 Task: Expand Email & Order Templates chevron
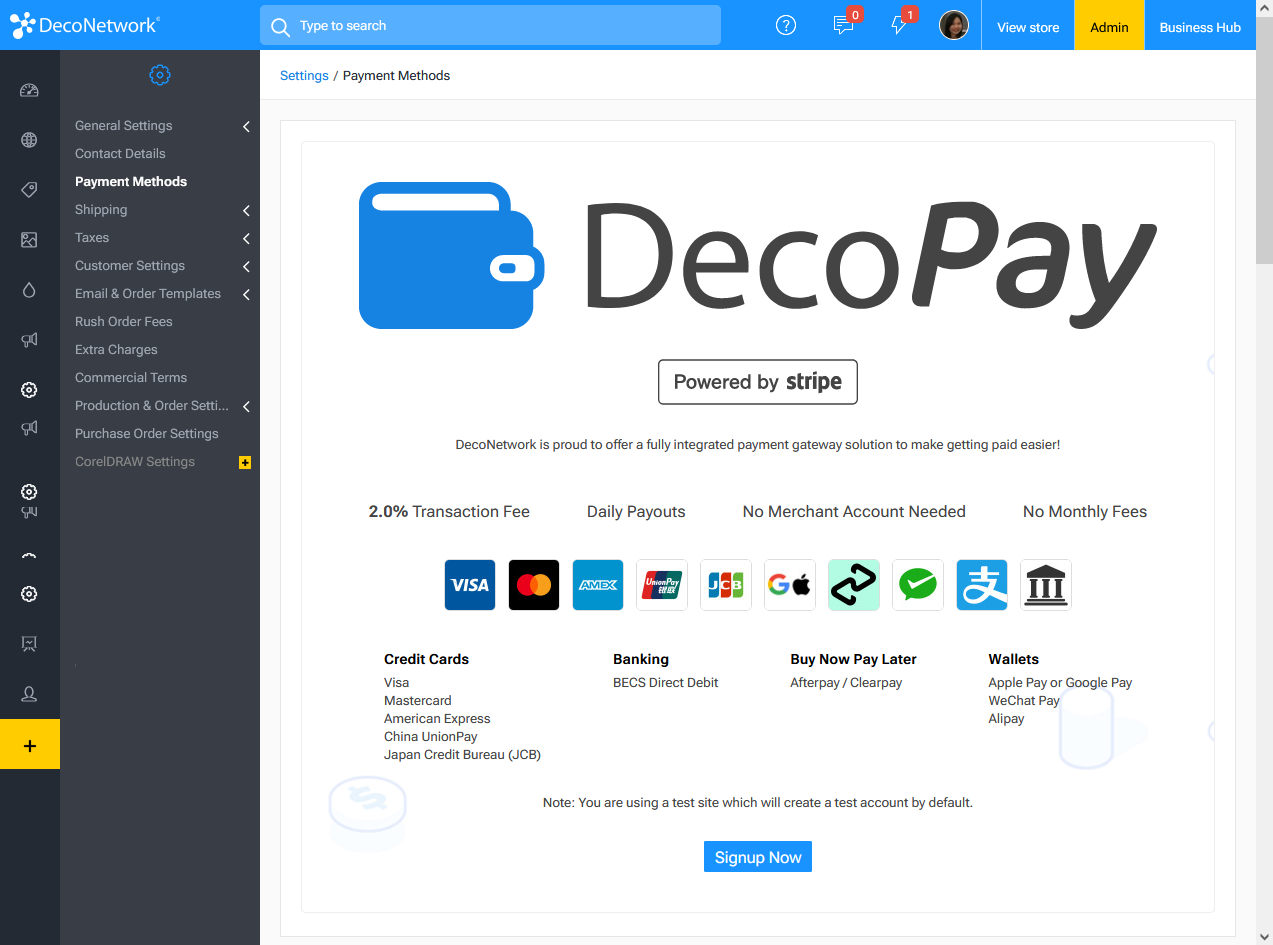pos(246,295)
